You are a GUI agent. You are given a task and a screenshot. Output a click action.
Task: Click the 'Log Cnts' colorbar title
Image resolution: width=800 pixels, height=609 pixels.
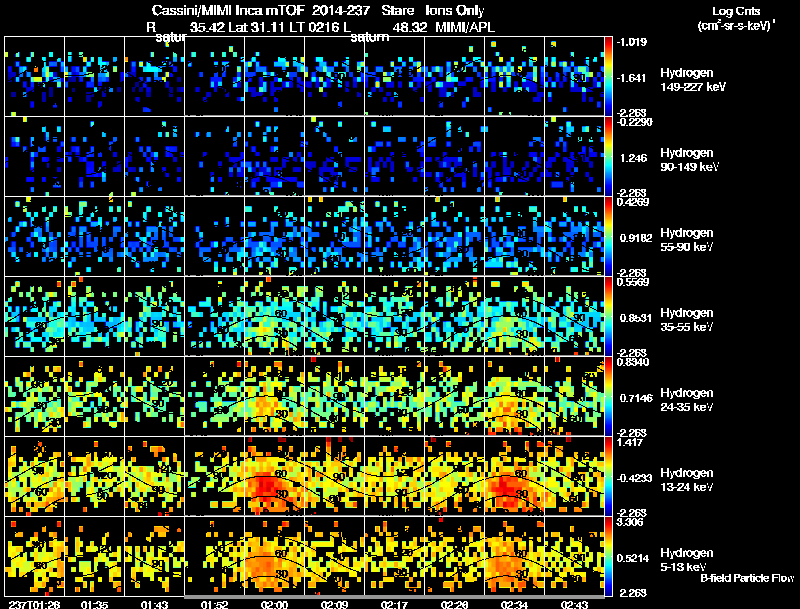736,11
